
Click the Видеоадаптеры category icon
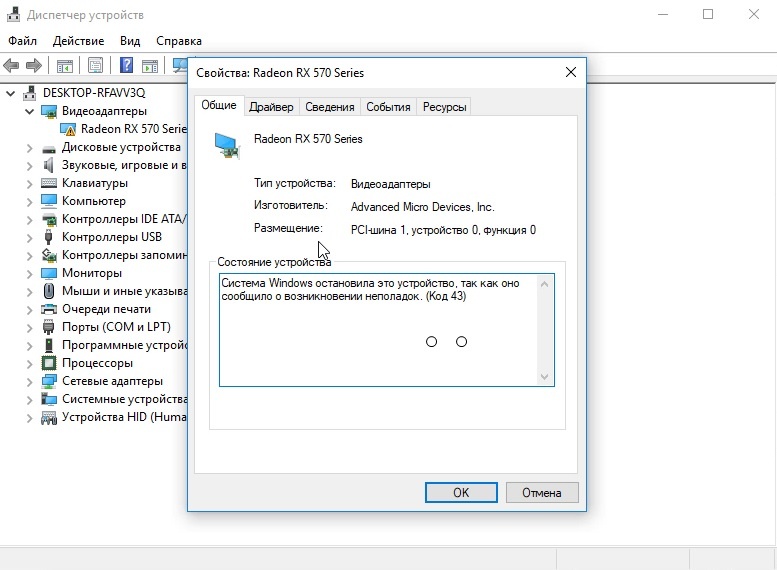[x=49, y=111]
